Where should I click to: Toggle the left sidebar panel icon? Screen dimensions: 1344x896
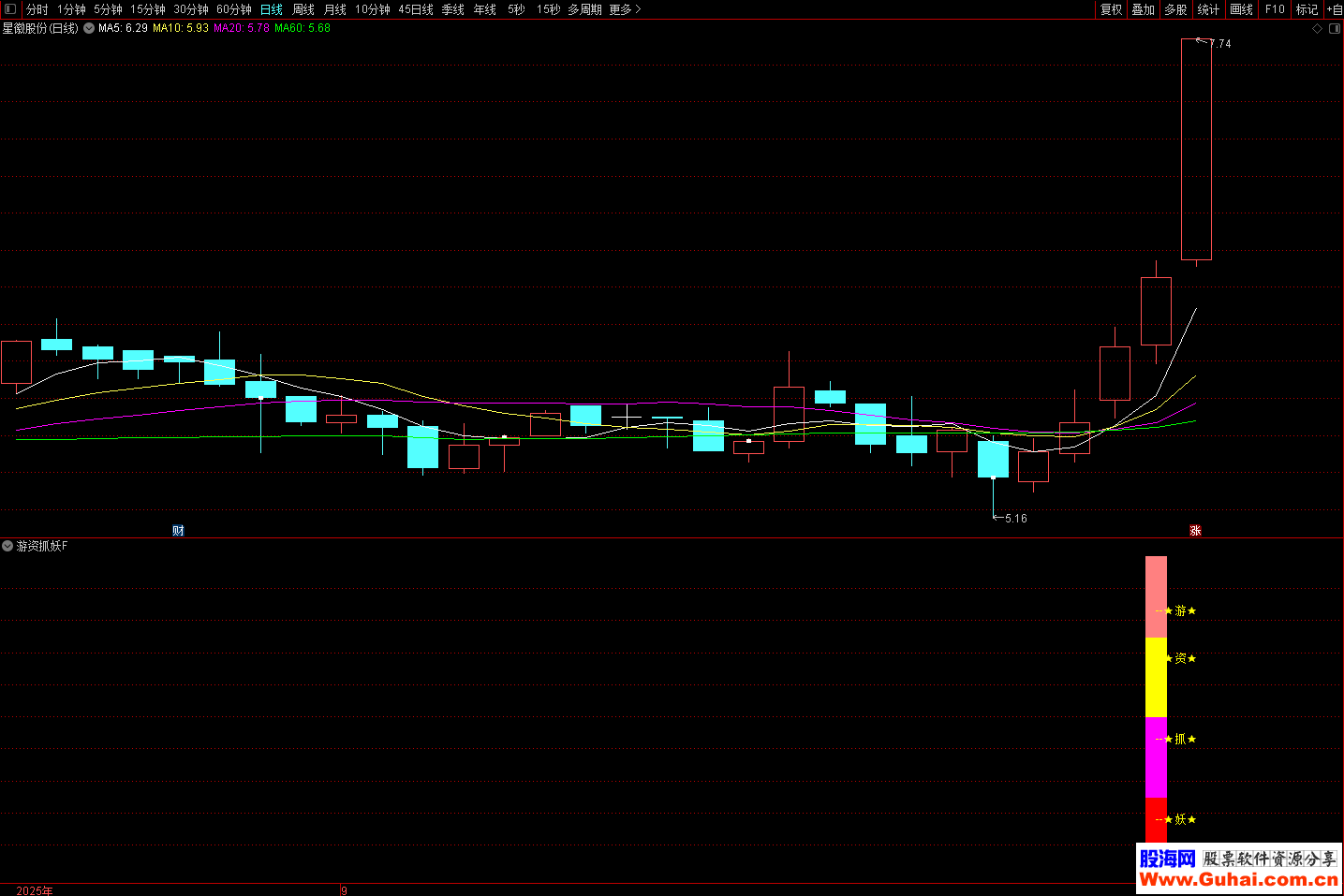coord(10,9)
